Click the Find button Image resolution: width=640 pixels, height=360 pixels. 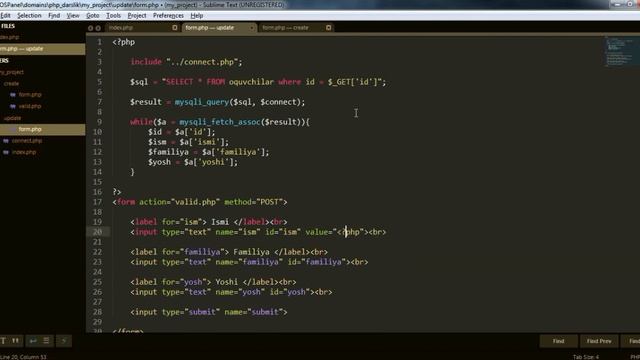click(x=558, y=341)
